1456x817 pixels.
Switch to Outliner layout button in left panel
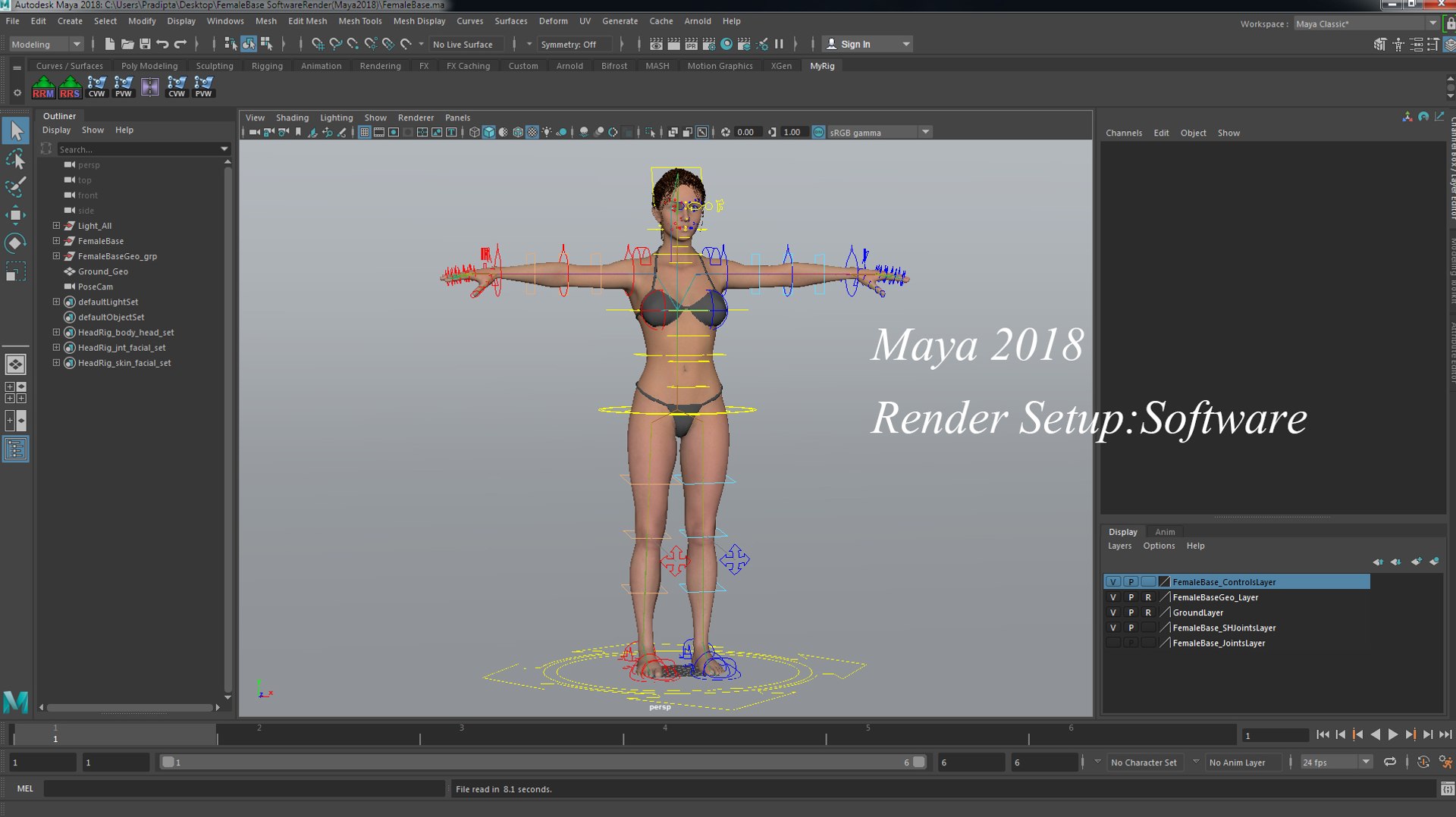pos(16,449)
